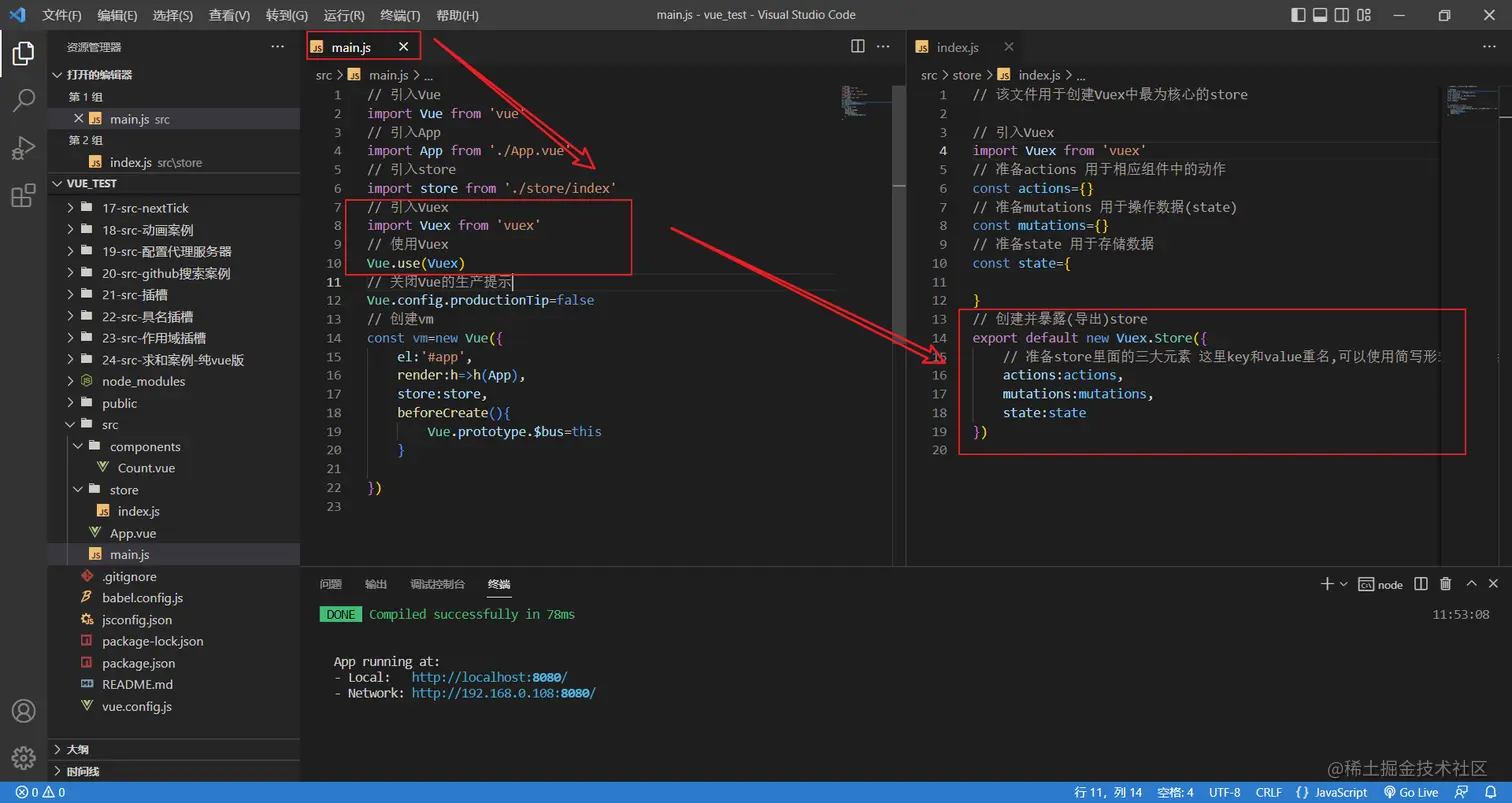
Task: Change the CRLF end of line sequence
Action: 1269,792
